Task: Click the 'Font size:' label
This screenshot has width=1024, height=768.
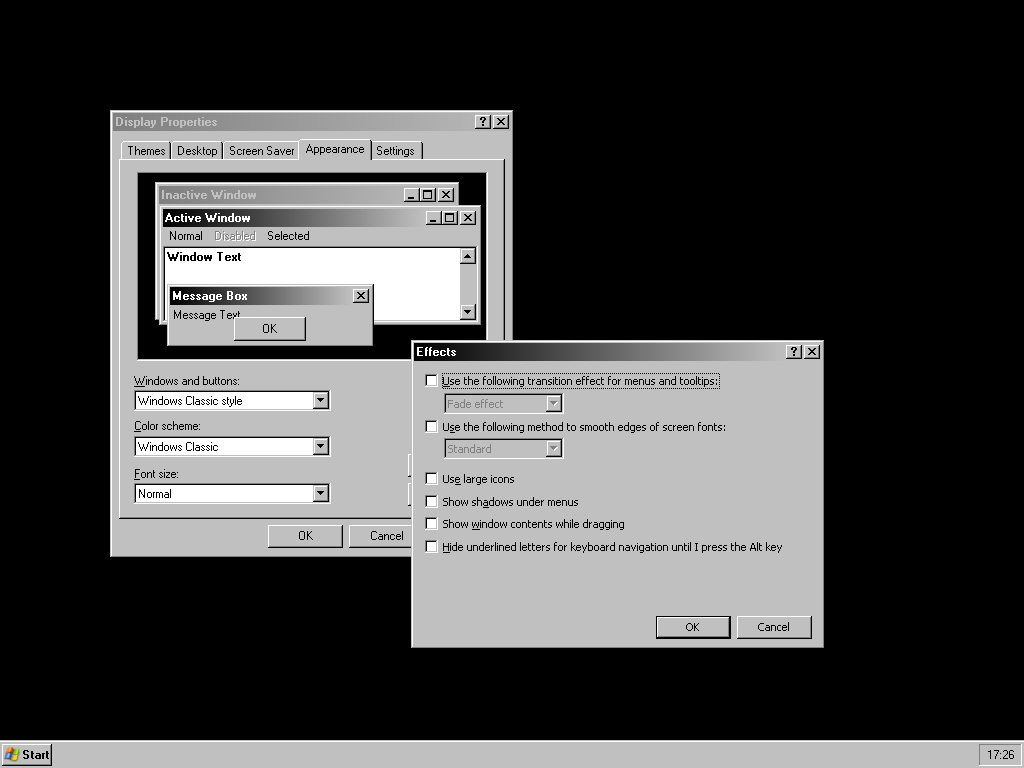Action: click(x=156, y=474)
